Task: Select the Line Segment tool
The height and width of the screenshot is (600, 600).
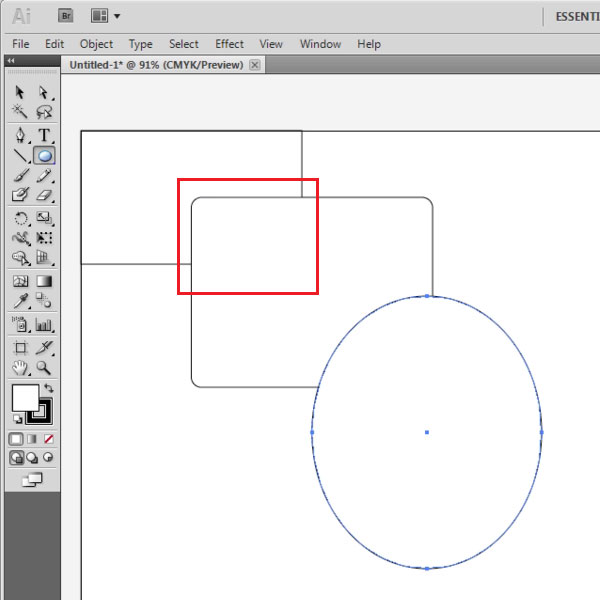Action: (x=20, y=155)
